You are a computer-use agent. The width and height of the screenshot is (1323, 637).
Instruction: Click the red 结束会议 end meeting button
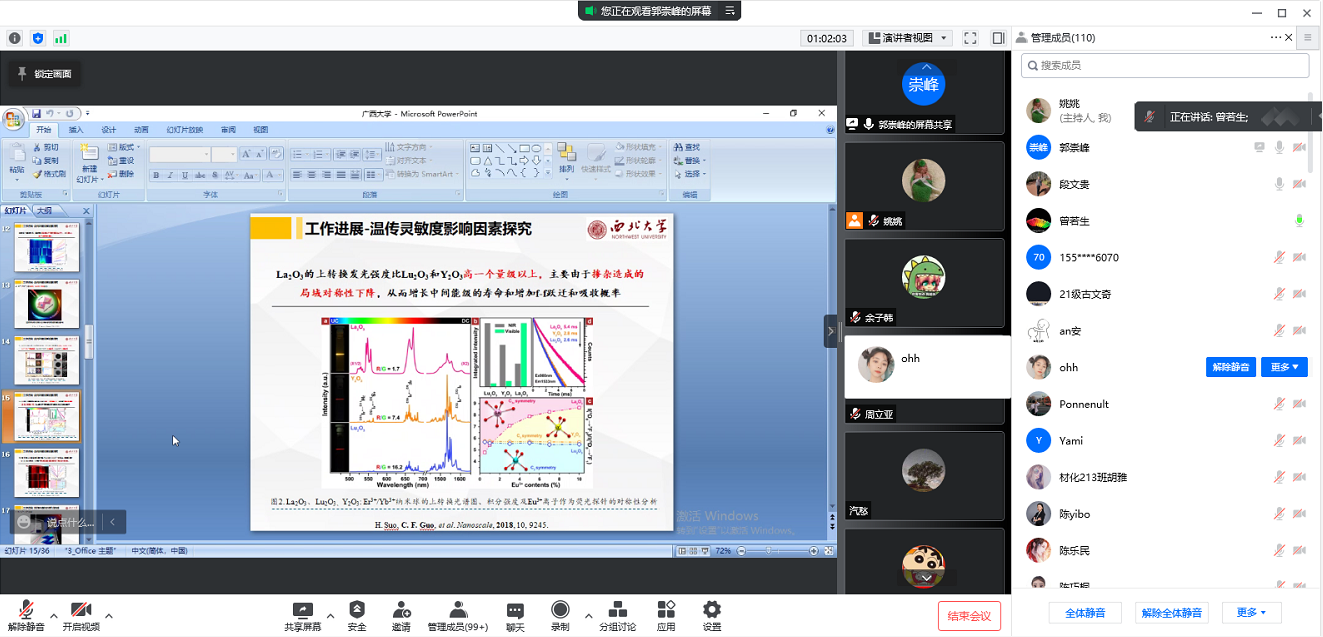pos(969,616)
